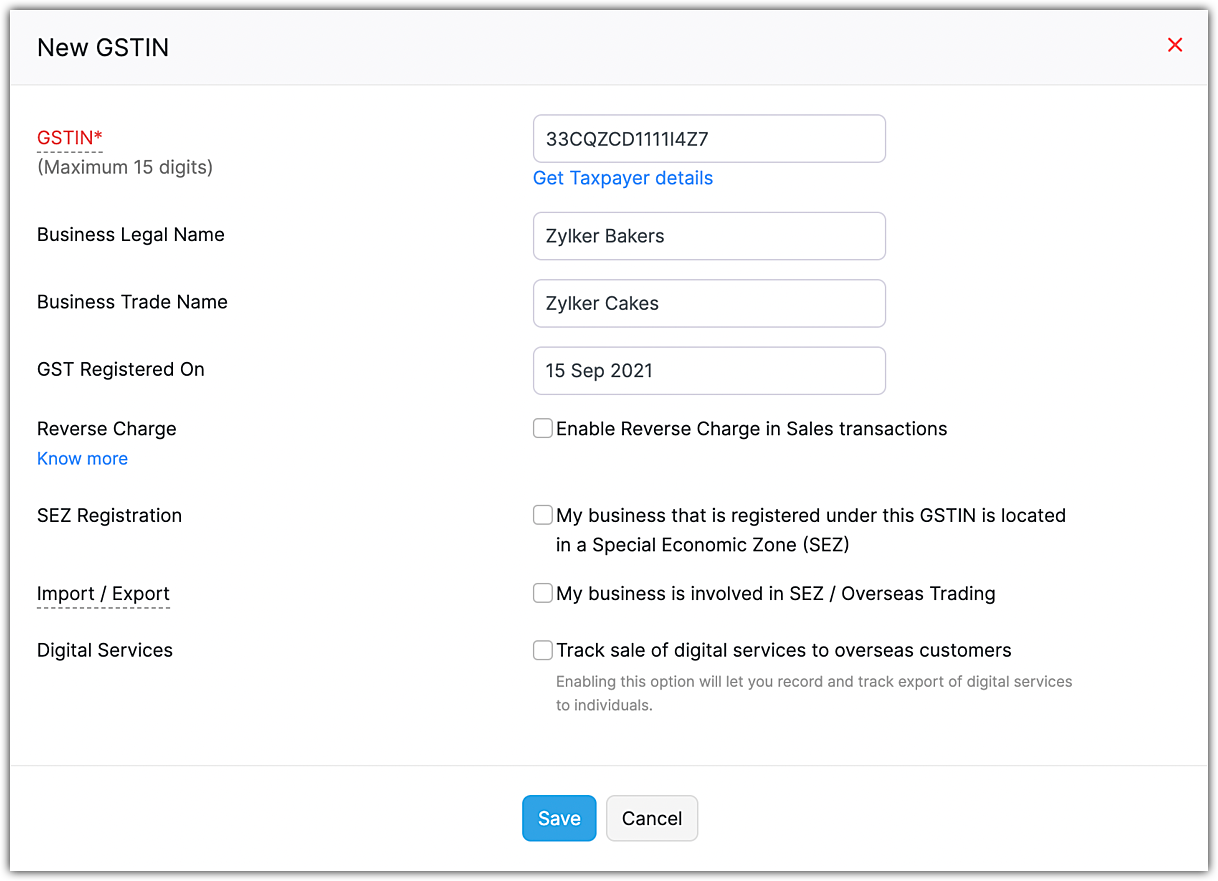Click the Cancel button
1218x881 pixels.
click(651, 818)
